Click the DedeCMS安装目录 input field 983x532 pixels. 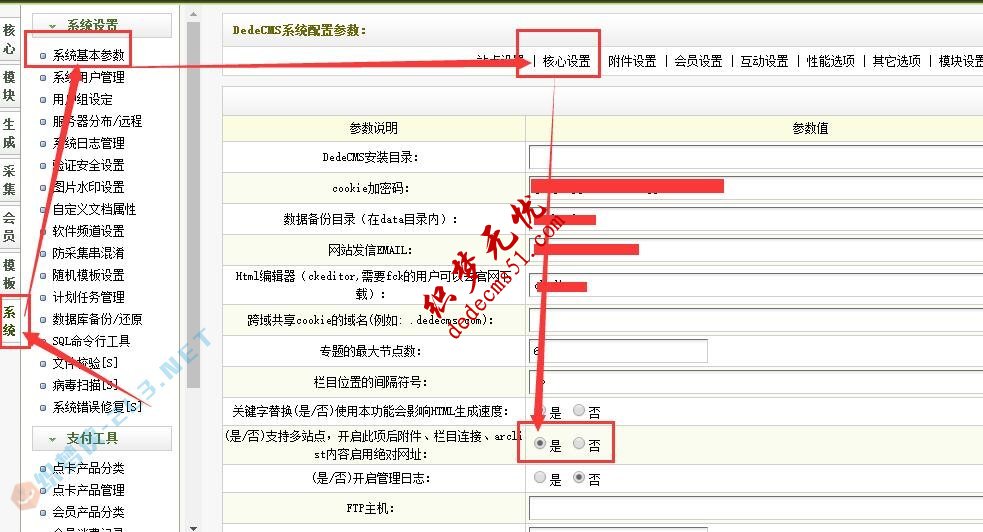click(756, 157)
